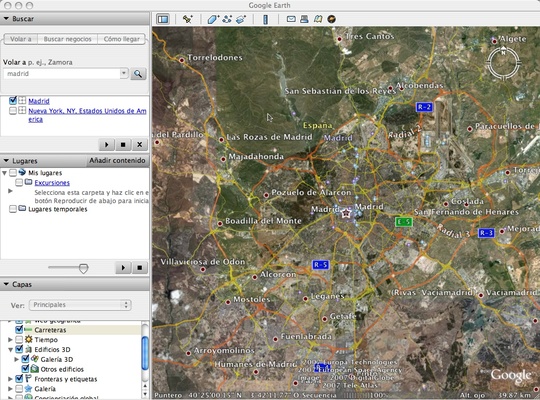
Task: Switch to the Cómo llegar tab
Action: coord(122,39)
